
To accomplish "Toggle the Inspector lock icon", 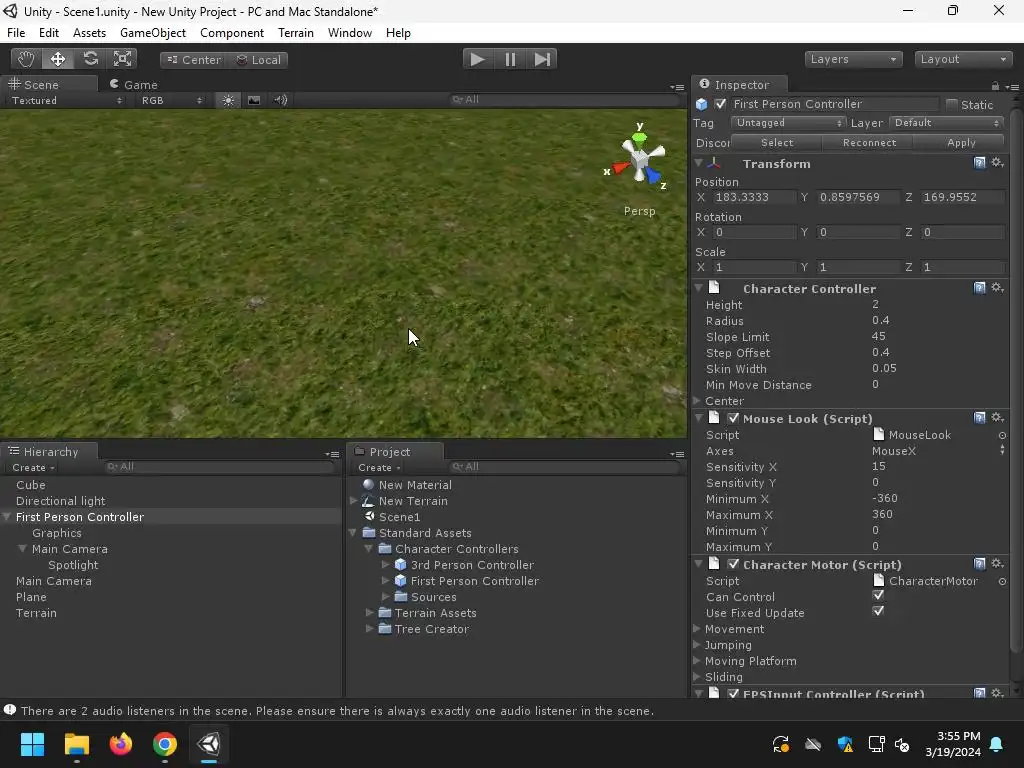I will pyautogui.click(x=995, y=86).
